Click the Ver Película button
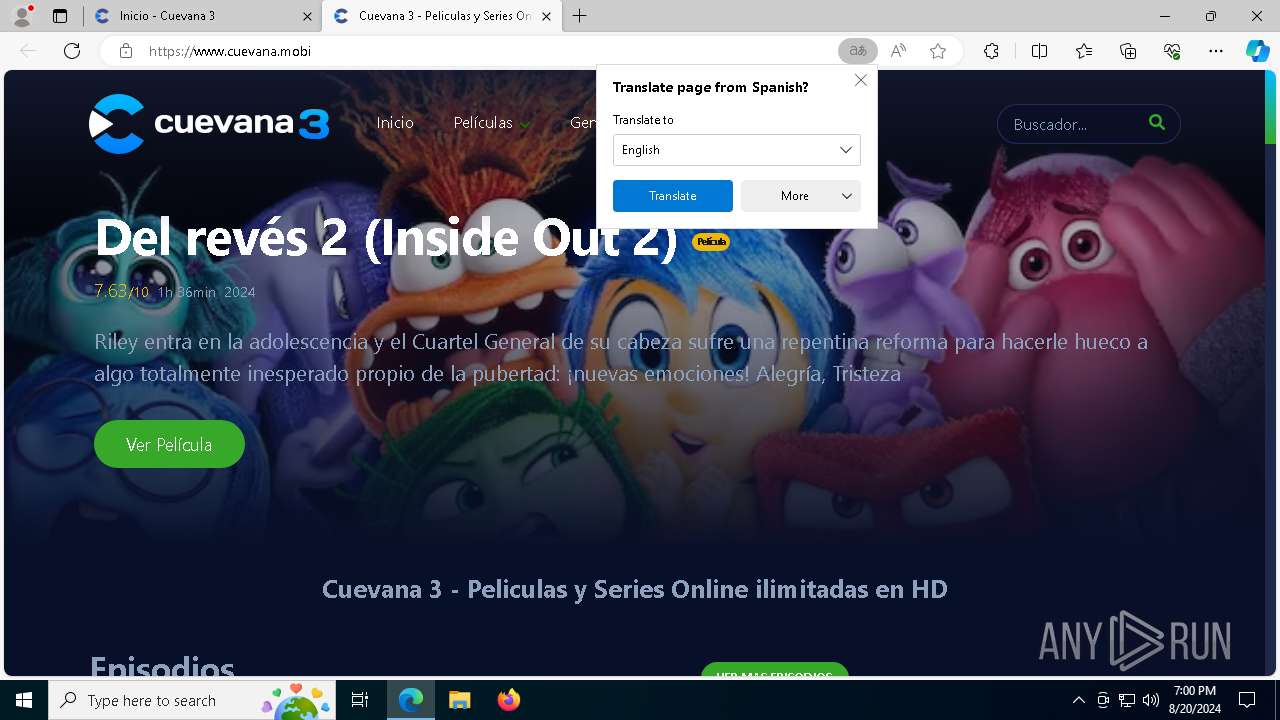The width and height of the screenshot is (1280, 720). point(169,444)
